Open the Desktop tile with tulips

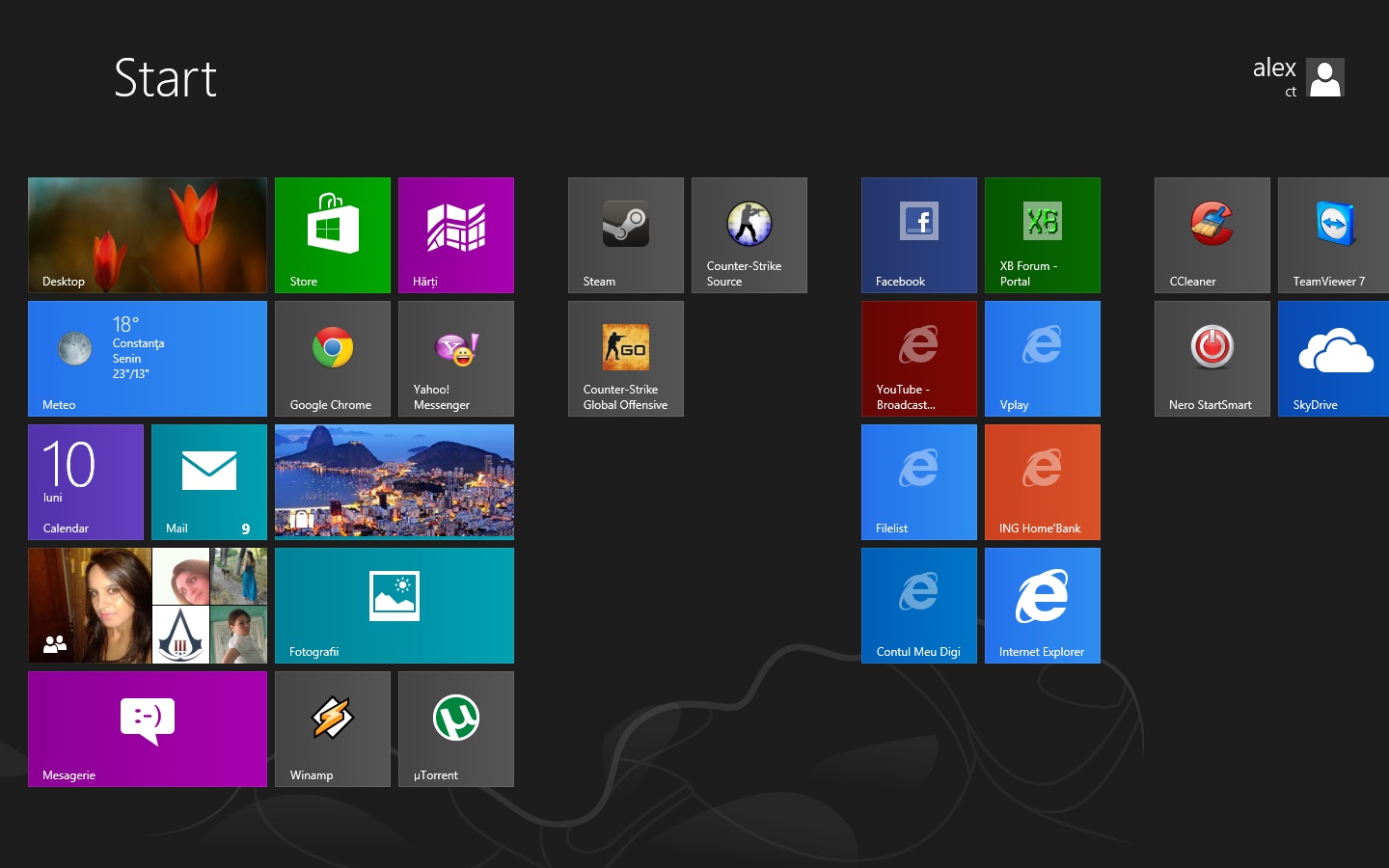click(148, 235)
